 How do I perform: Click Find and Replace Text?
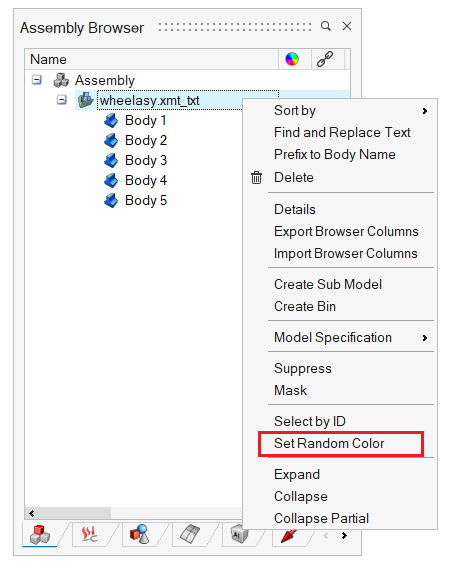pyautogui.click(x=342, y=132)
